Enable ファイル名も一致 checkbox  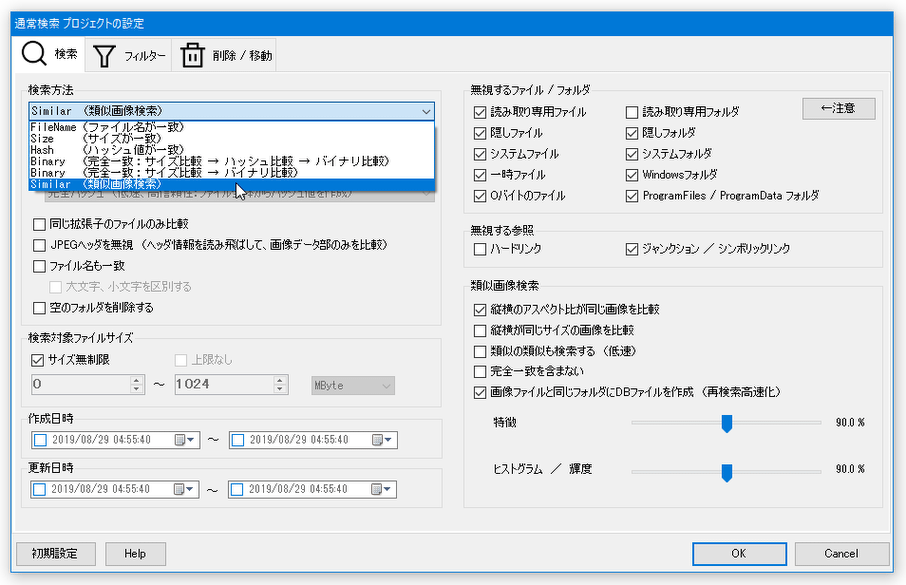pyautogui.click(x=39, y=266)
